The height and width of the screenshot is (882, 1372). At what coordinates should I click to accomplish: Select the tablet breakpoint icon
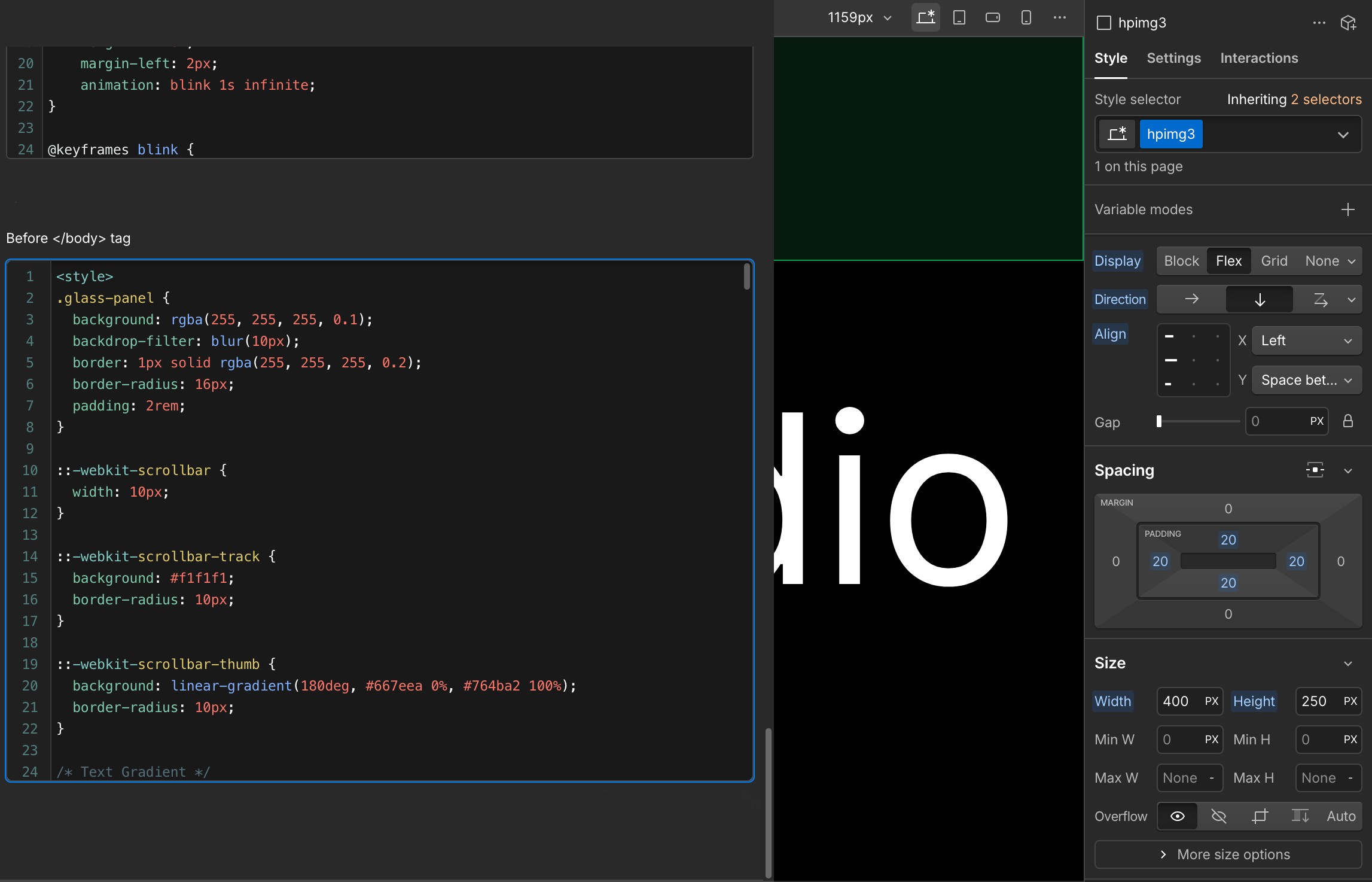[x=959, y=17]
